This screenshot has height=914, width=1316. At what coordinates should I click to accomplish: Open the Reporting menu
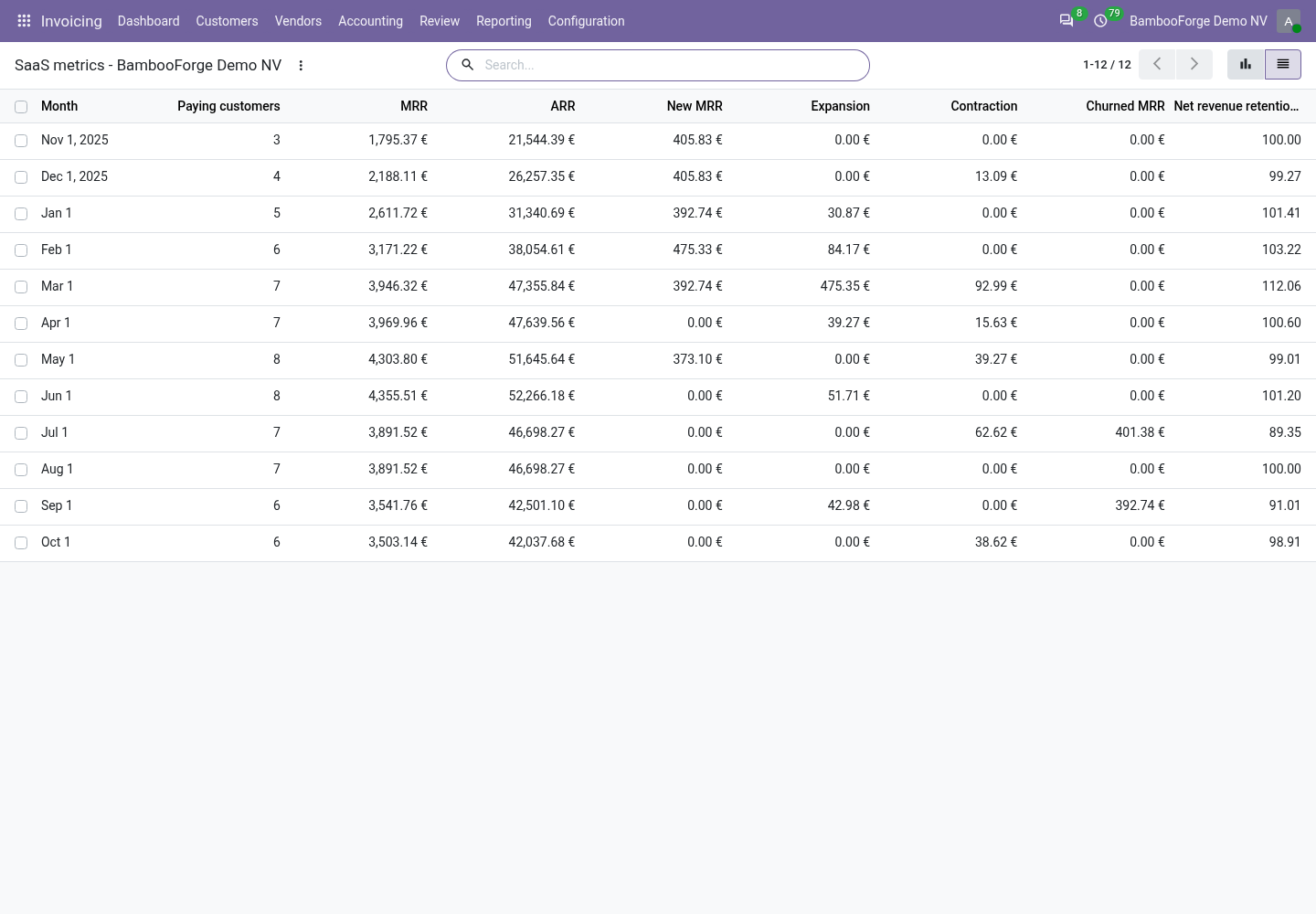coord(504,20)
